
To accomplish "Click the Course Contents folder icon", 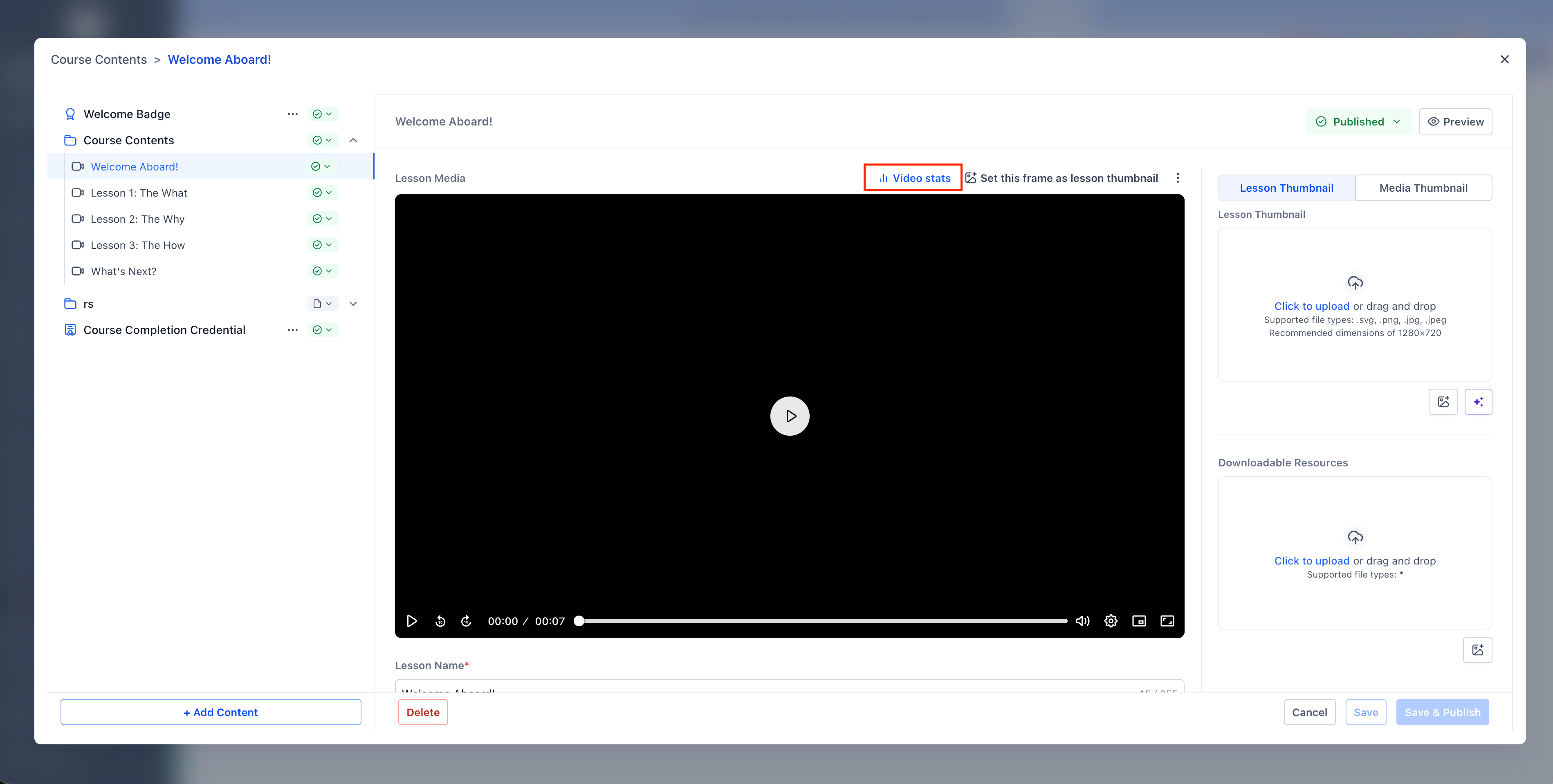I will 70,141.
